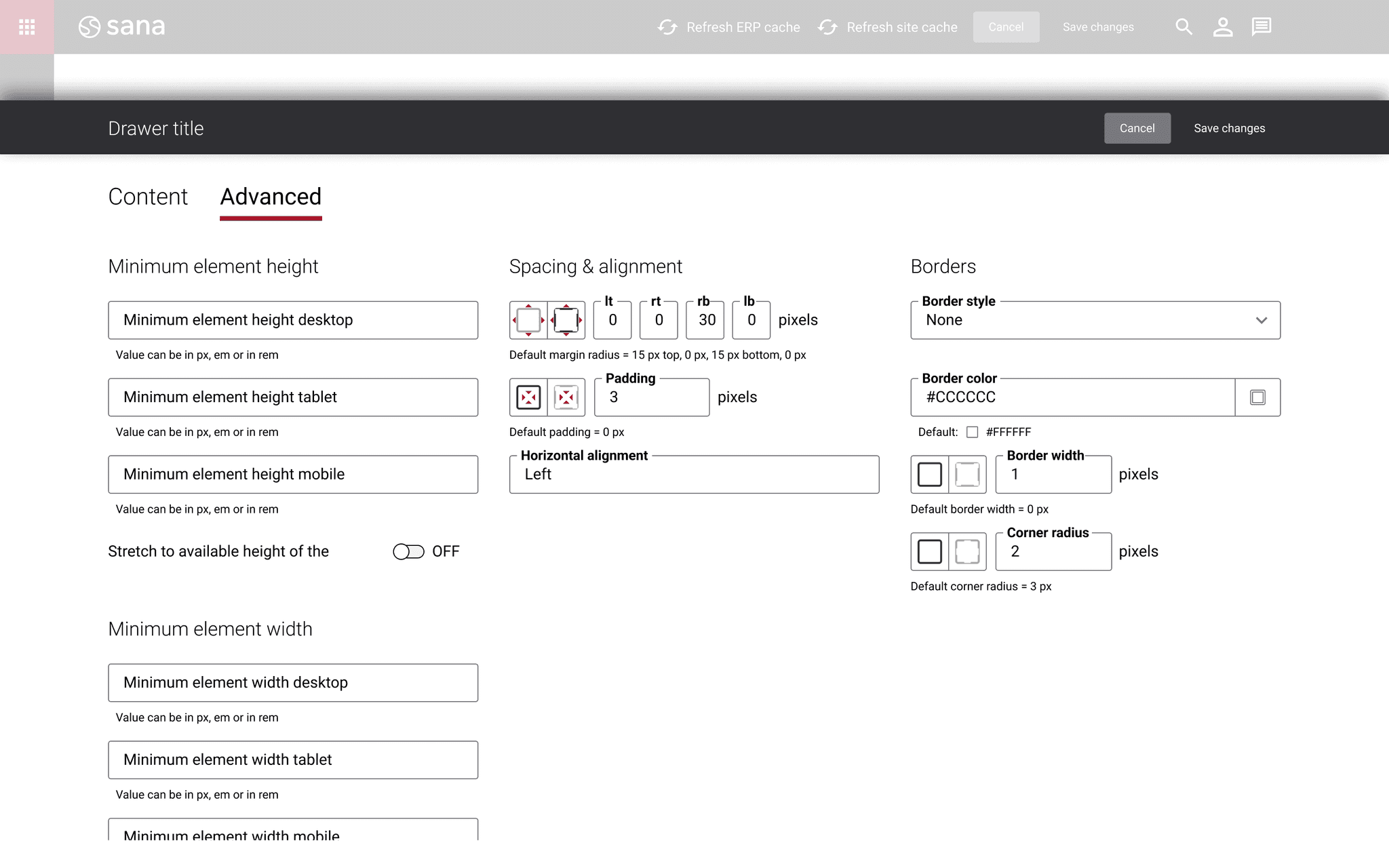
Task: Choose uniform border width icon
Action: (929, 475)
